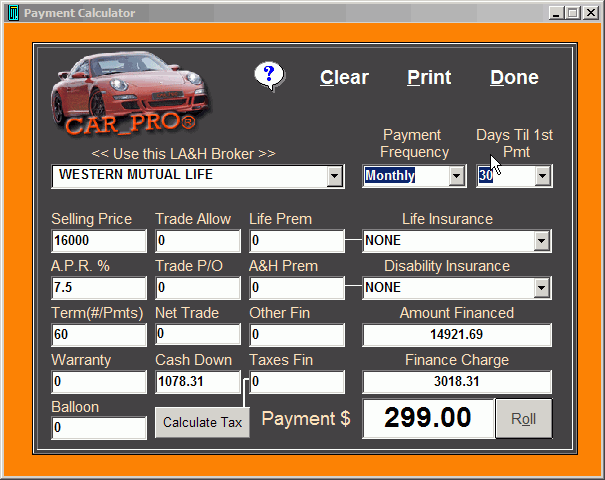Click the Finance Charge value 3018.31
Viewport: 605px width, 480px height.
(x=457, y=382)
